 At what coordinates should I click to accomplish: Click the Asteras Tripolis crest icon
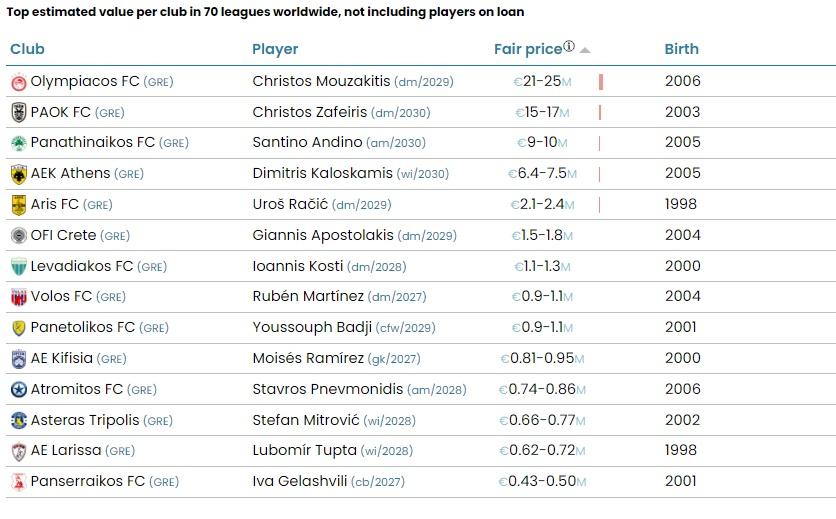tap(18, 420)
